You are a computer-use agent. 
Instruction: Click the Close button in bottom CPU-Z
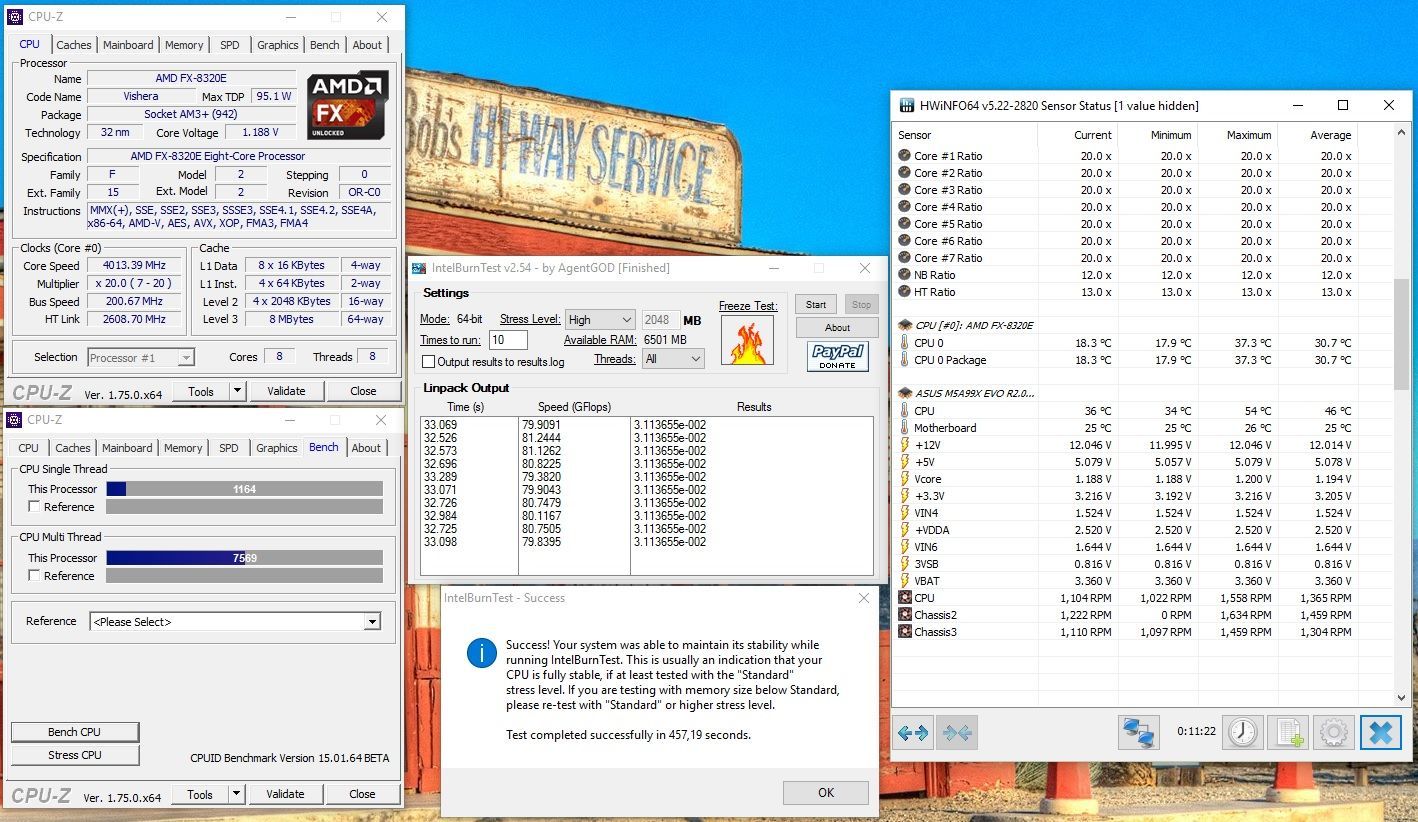click(x=362, y=794)
